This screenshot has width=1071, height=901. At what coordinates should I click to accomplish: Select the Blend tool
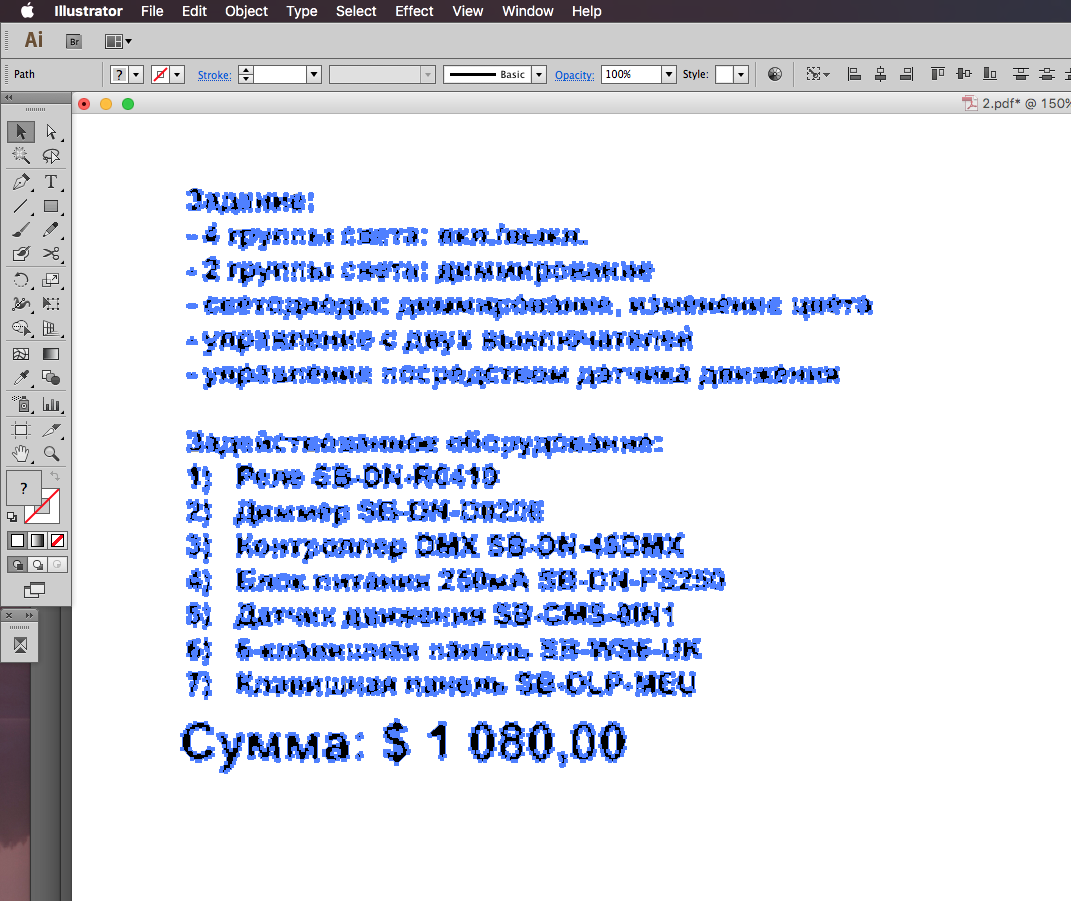51,378
